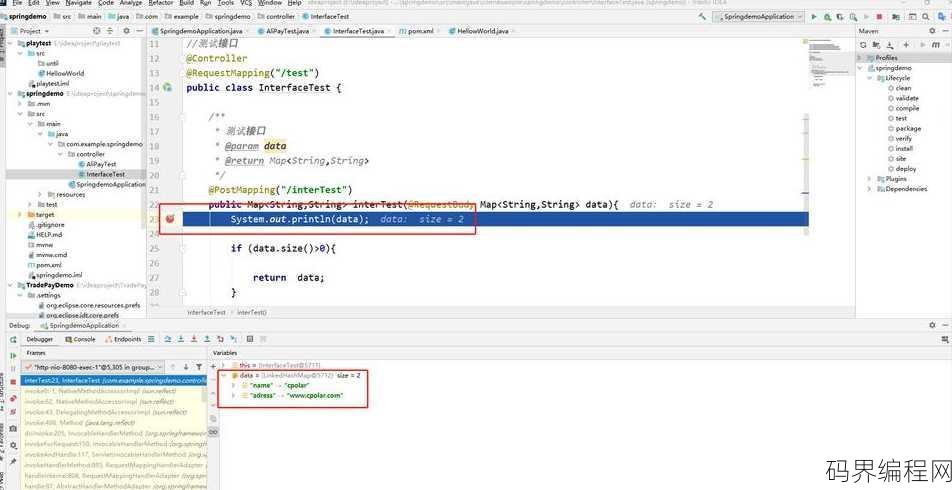Click Maven download sources icon

890,45
